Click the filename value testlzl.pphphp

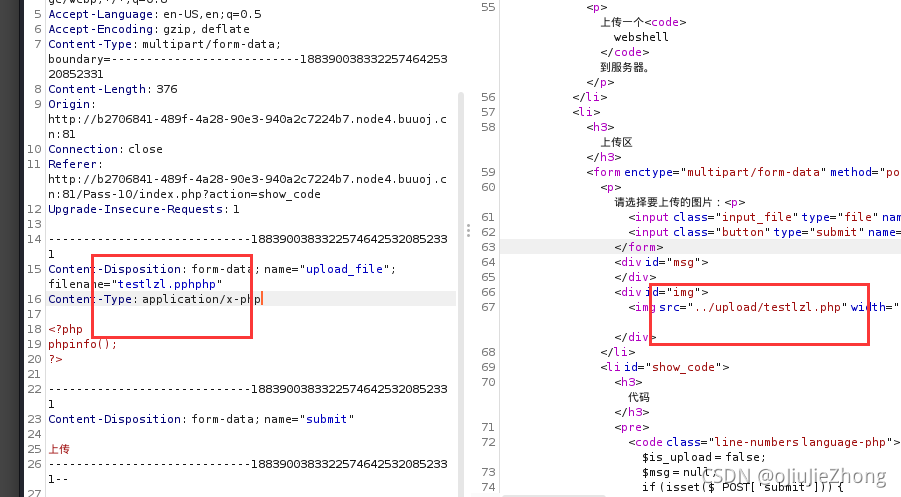(x=167, y=284)
